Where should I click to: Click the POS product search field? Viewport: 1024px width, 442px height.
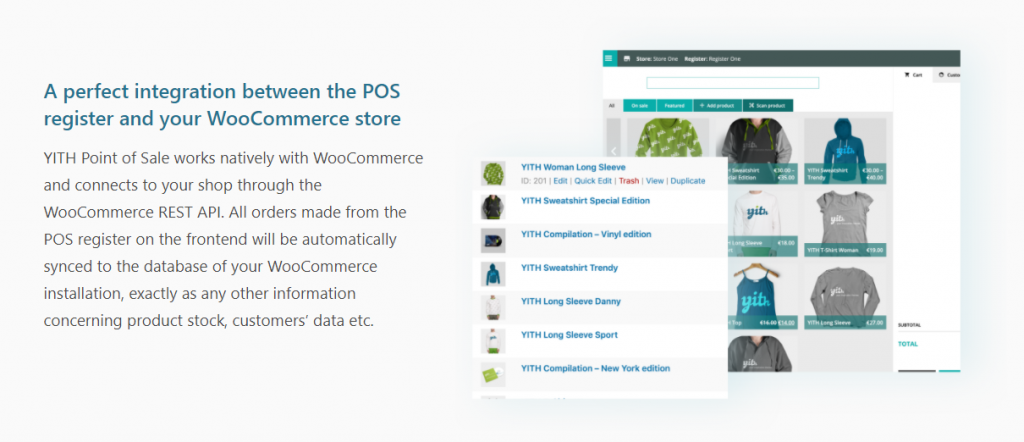[x=732, y=83]
